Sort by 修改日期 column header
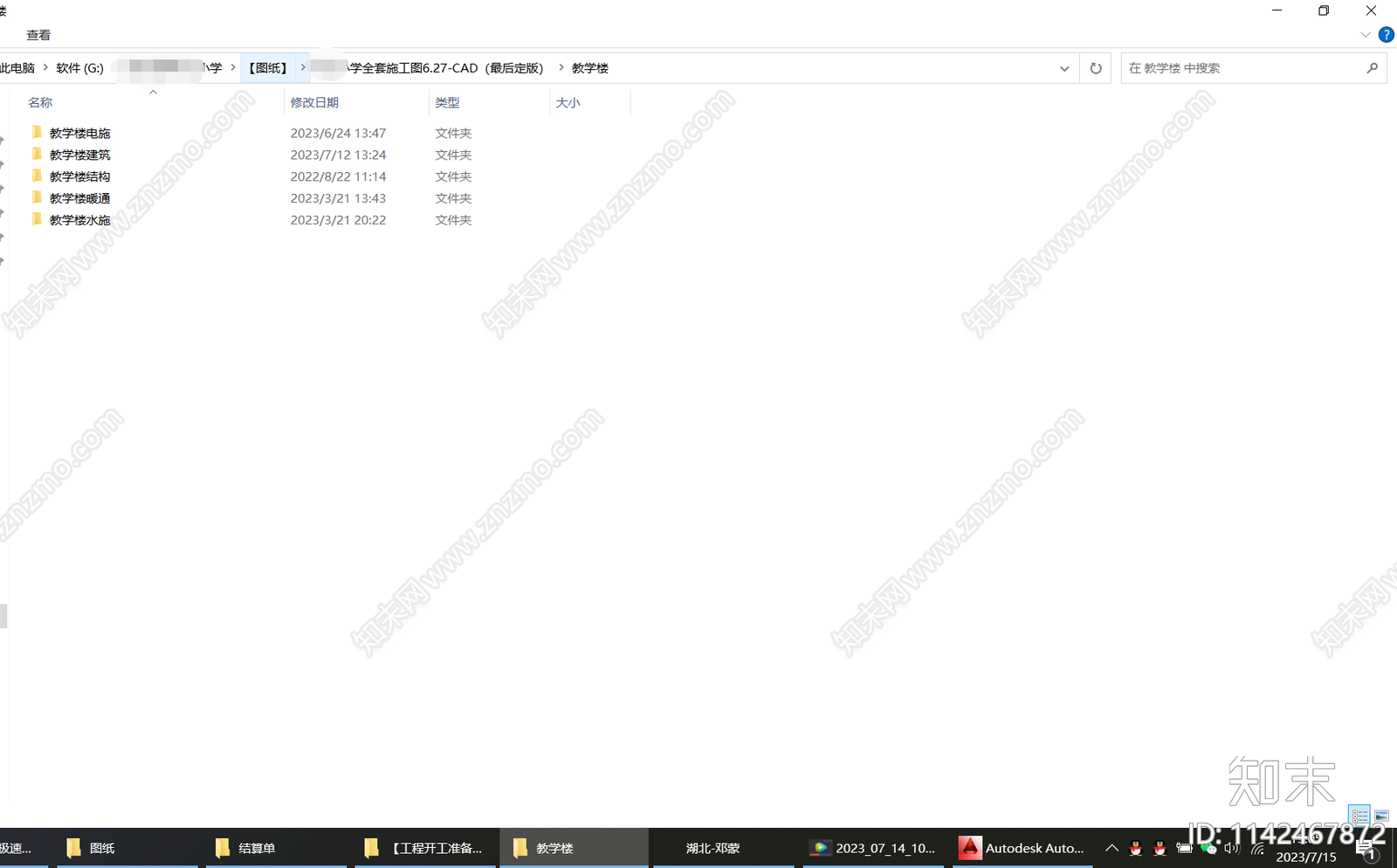The height and width of the screenshot is (868, 1397). 314,102
